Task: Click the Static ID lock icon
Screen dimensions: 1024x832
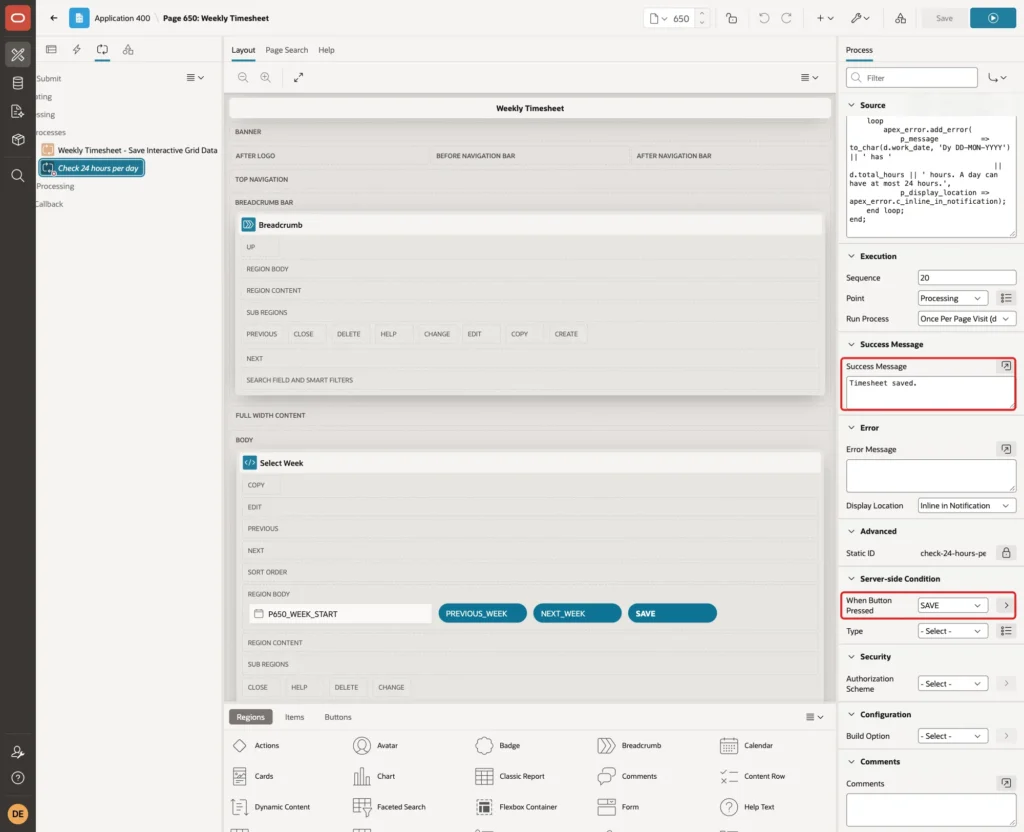Action: [x=1006, y=552]
